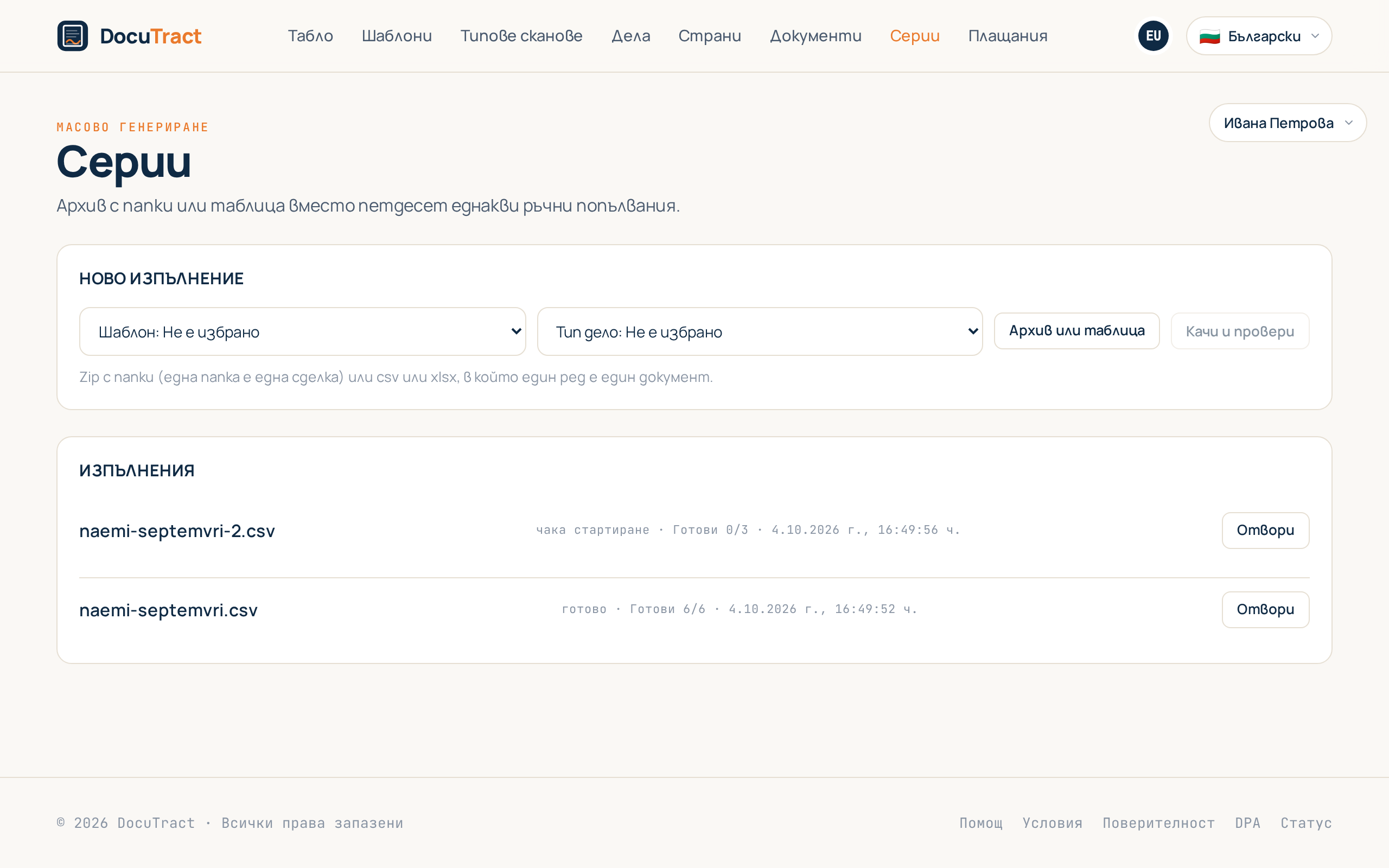Click the EU region badge
1389x868 pixels.
[1153, 36]
